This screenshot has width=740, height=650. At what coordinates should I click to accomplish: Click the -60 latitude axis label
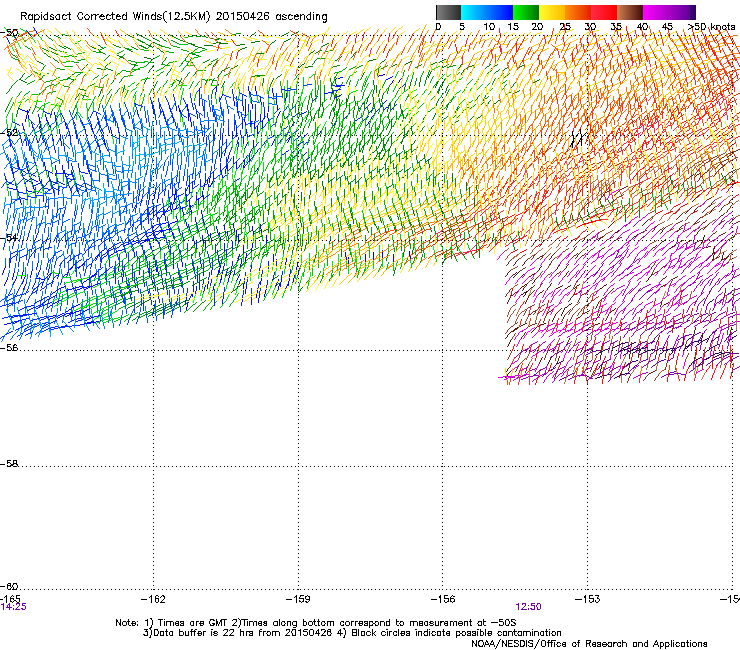pos(9,586)
